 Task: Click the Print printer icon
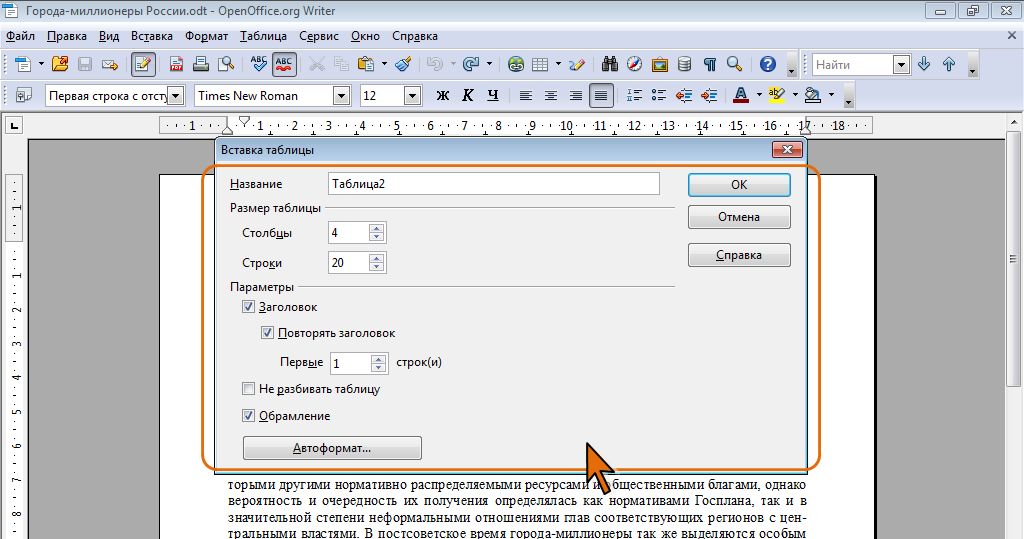point(201,64)
